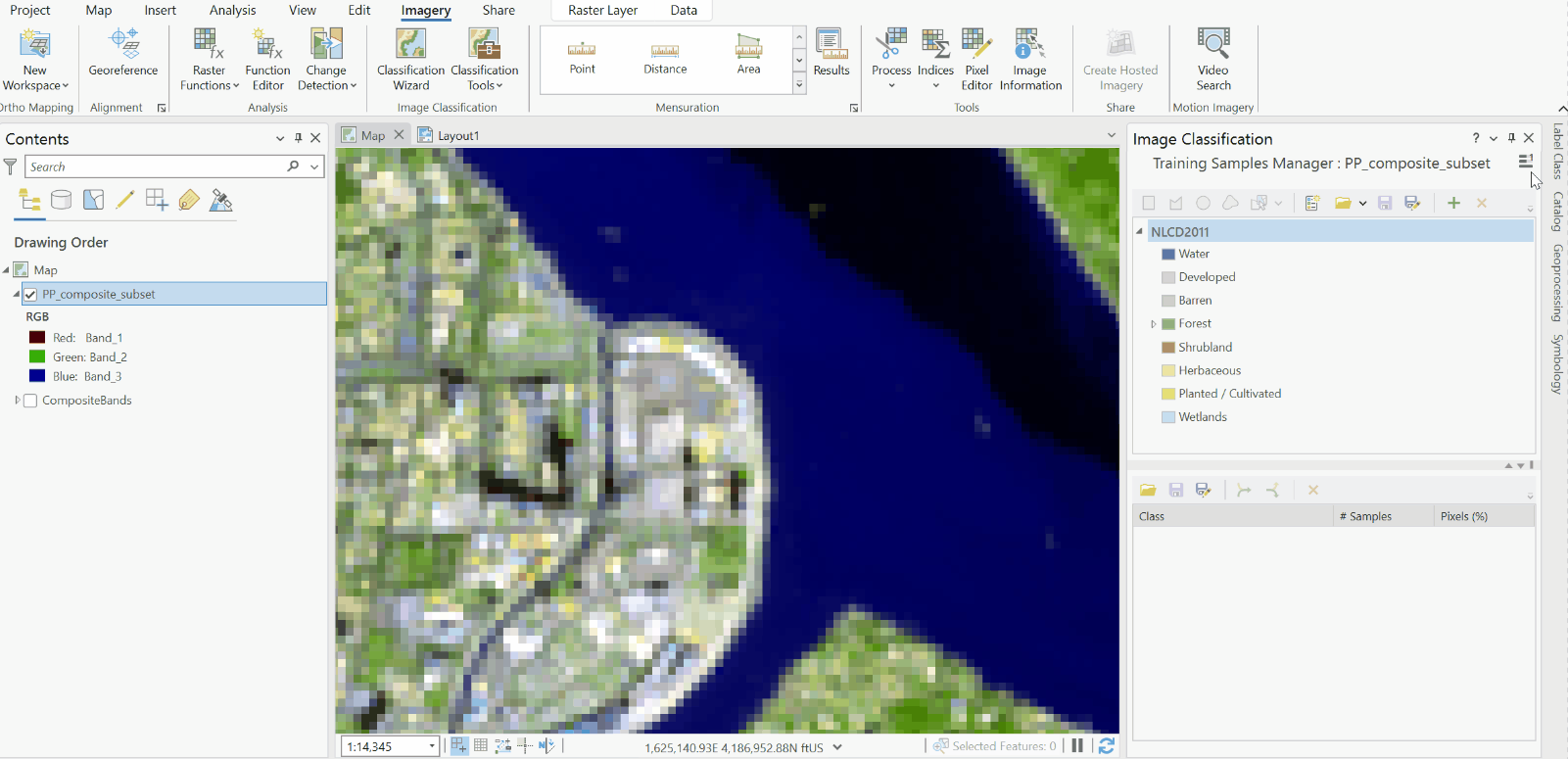1568x759 pixels.
Task: Open mensuration Results
Action: (x=831, y=53)
